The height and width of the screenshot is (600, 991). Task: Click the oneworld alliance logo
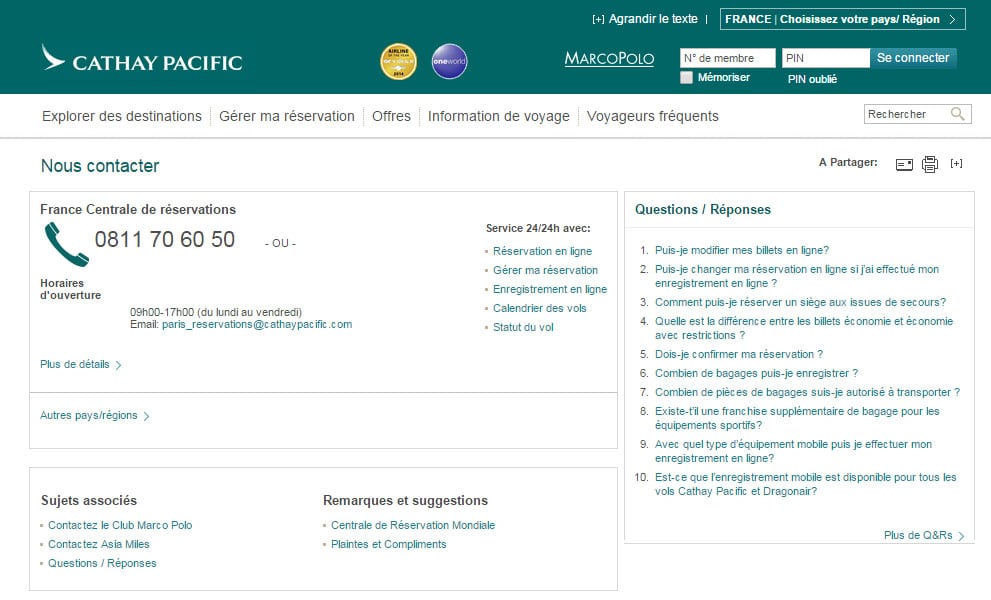(449, 61)
